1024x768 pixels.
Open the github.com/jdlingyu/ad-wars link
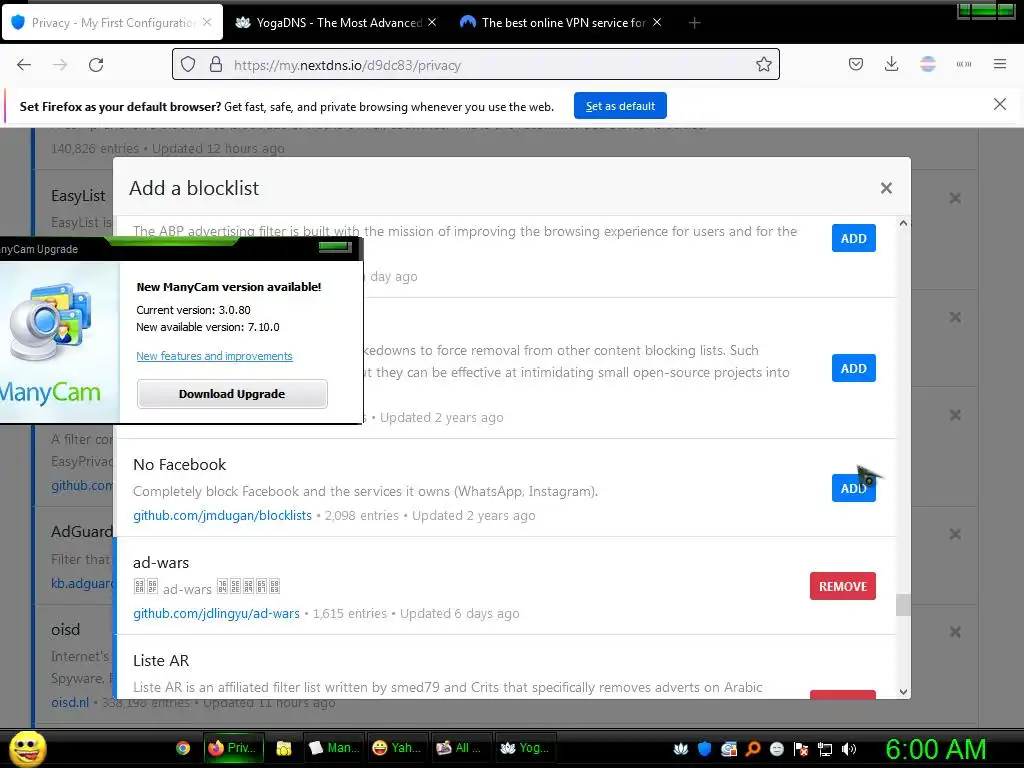coord(216,613)
